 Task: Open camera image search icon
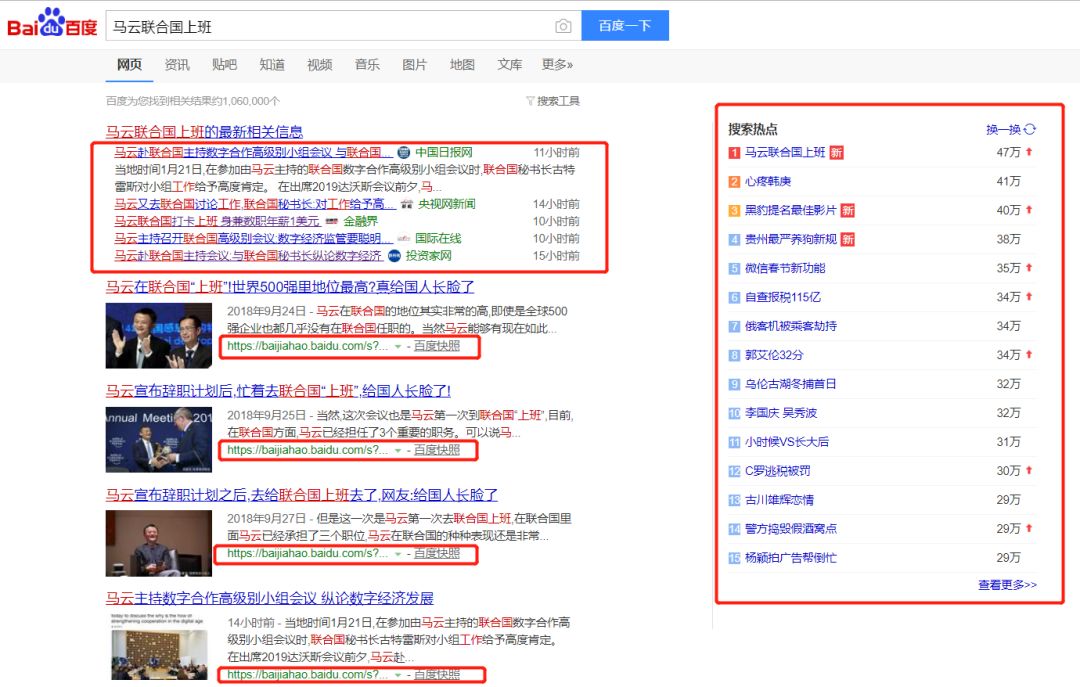(563, 26)
